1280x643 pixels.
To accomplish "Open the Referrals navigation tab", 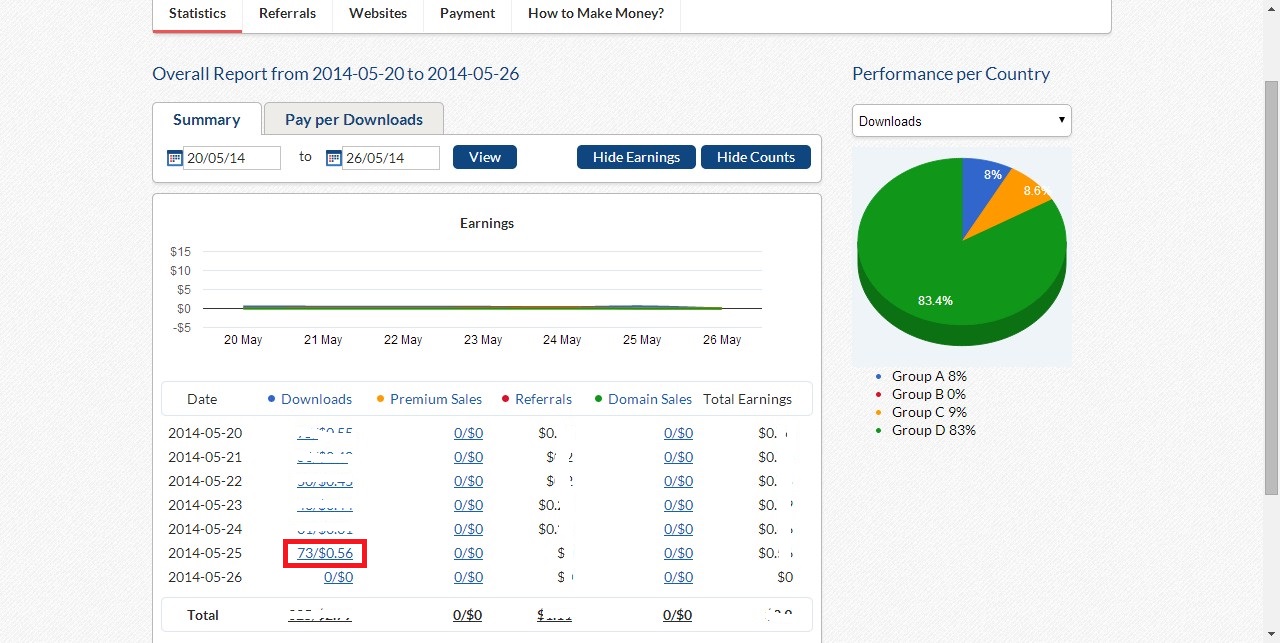I will pyautogui.click(x=287, y=14).
